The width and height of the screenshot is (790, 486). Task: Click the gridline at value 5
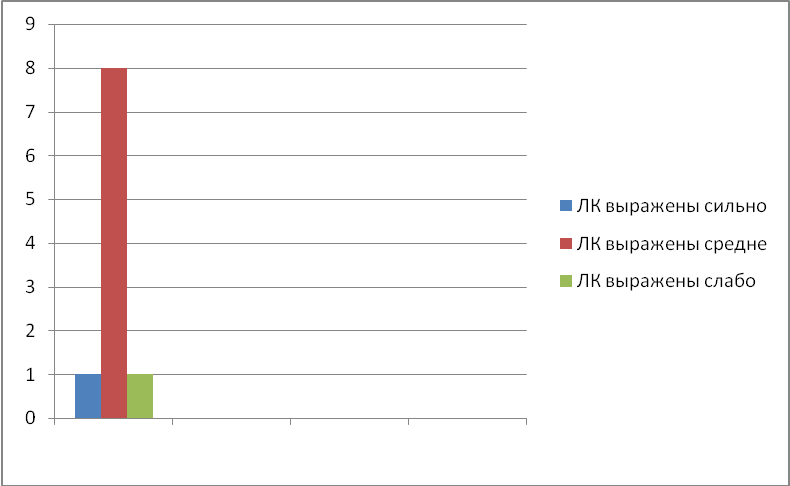[x=326, y=199]
